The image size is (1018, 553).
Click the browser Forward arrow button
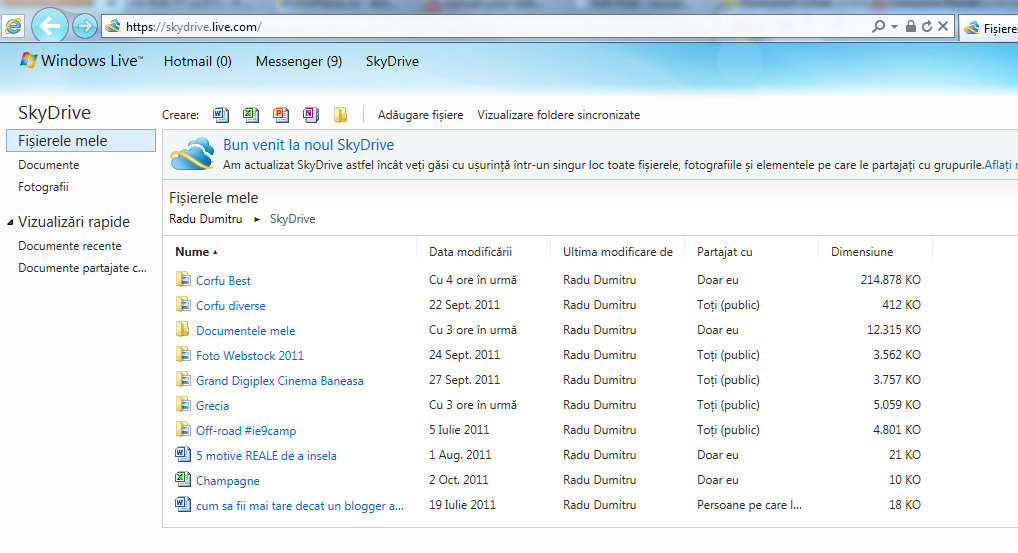tap(84, 27)
